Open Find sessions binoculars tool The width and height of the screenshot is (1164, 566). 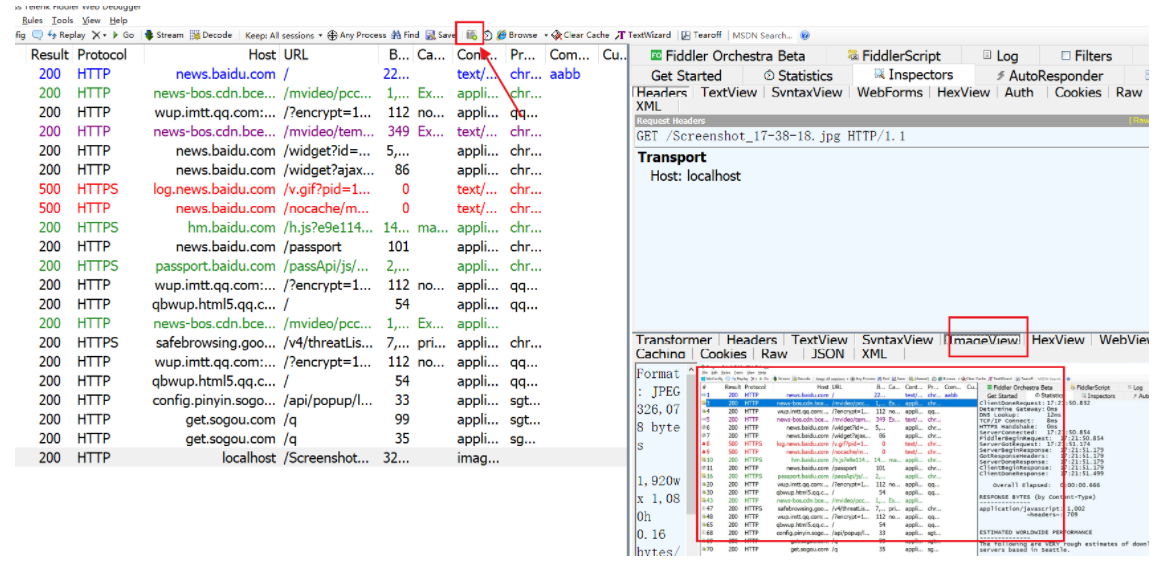(x=405, y=35)
